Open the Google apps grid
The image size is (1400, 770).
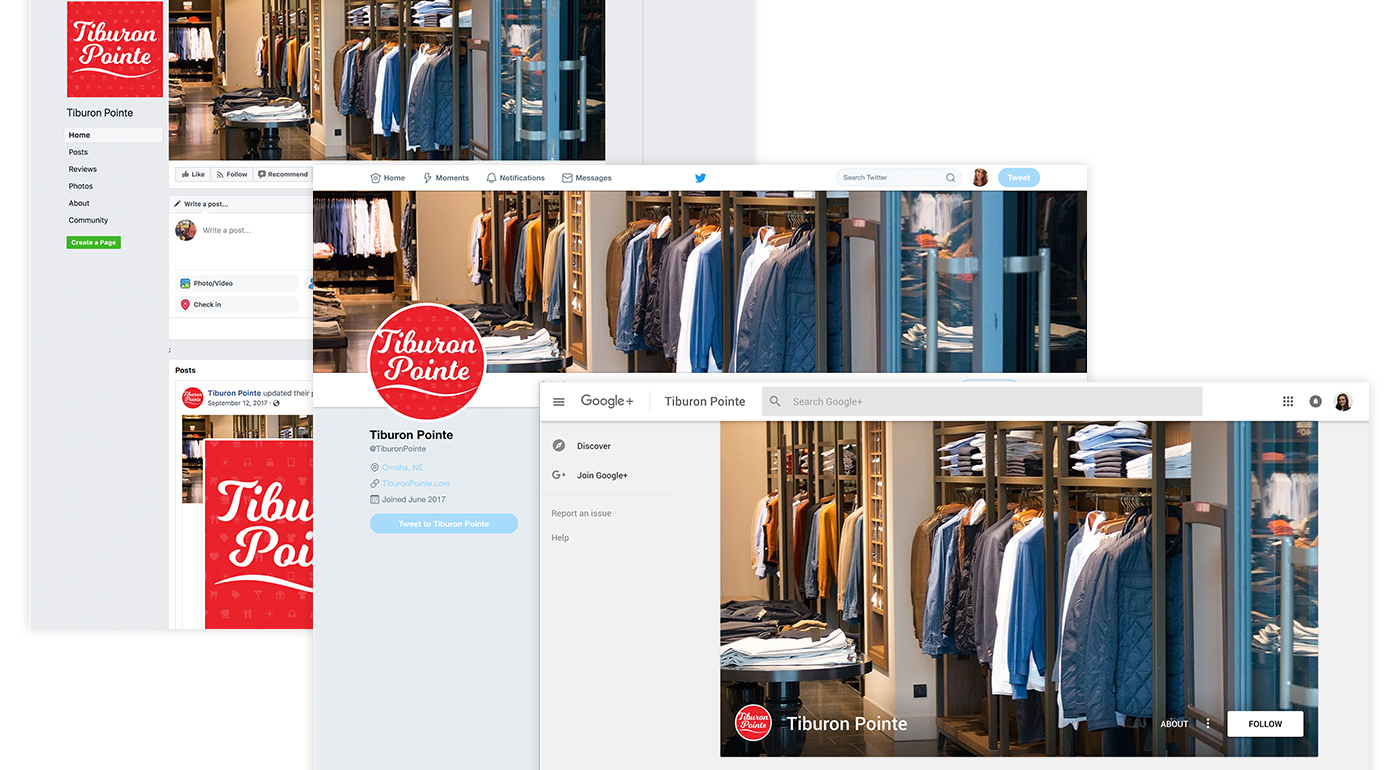pos(1288,402)
